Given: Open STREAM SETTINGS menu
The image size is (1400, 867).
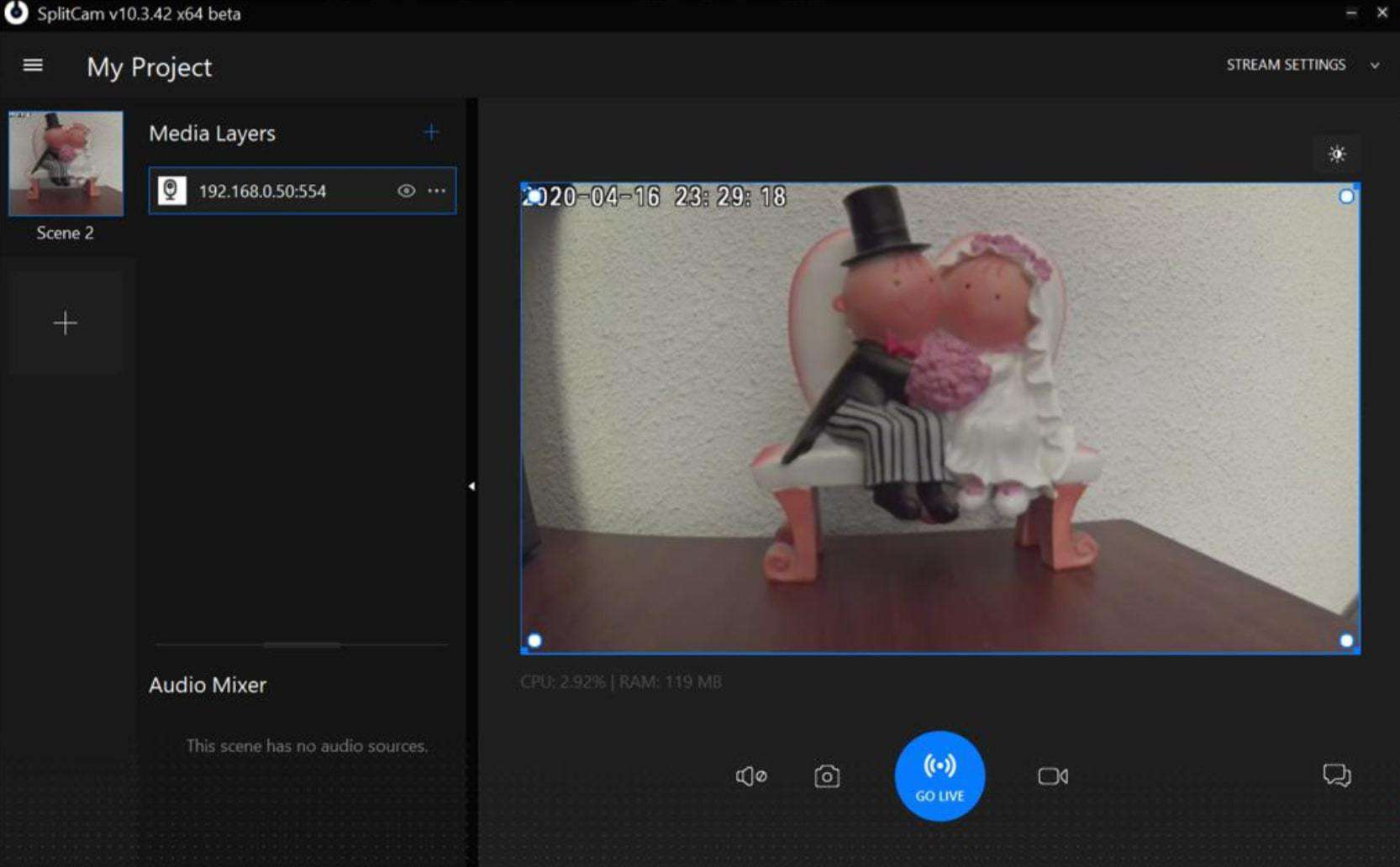Looking at the screenshot, I should (1285, 65).
